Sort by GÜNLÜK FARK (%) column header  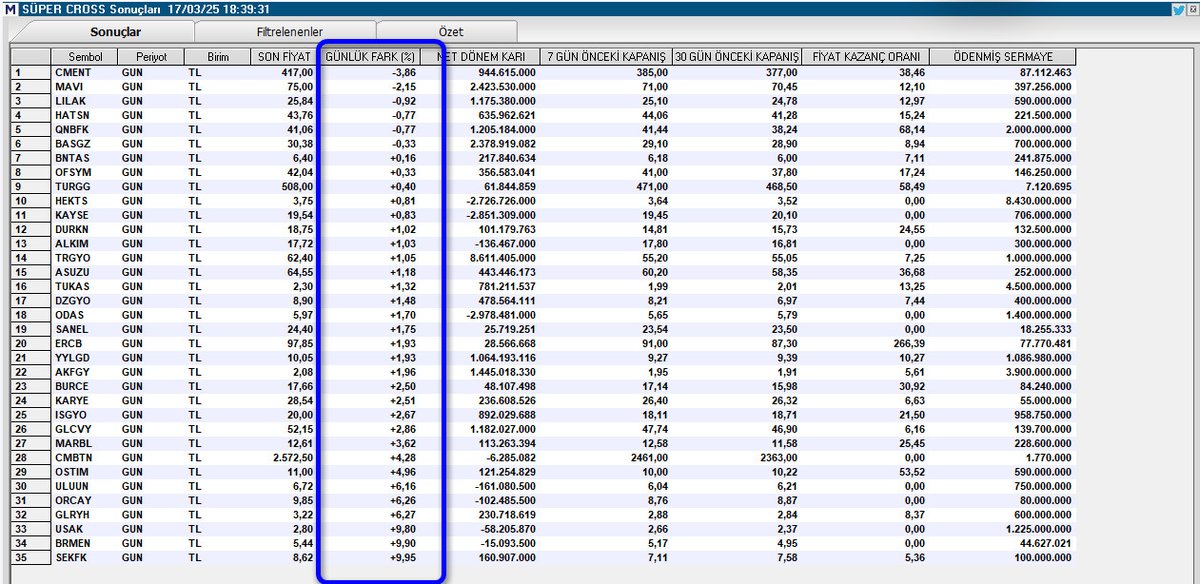(x=369, y=57)
